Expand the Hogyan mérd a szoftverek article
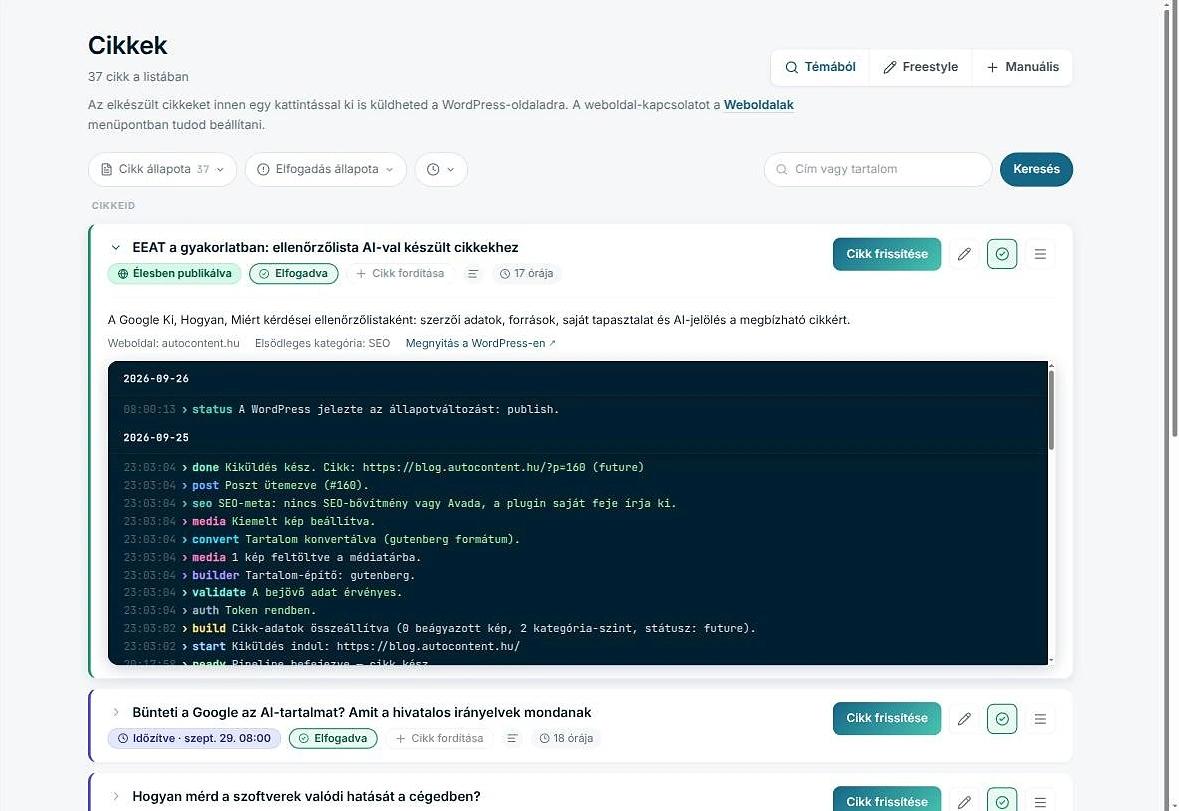1179x811 pixels. pos(116,796)
